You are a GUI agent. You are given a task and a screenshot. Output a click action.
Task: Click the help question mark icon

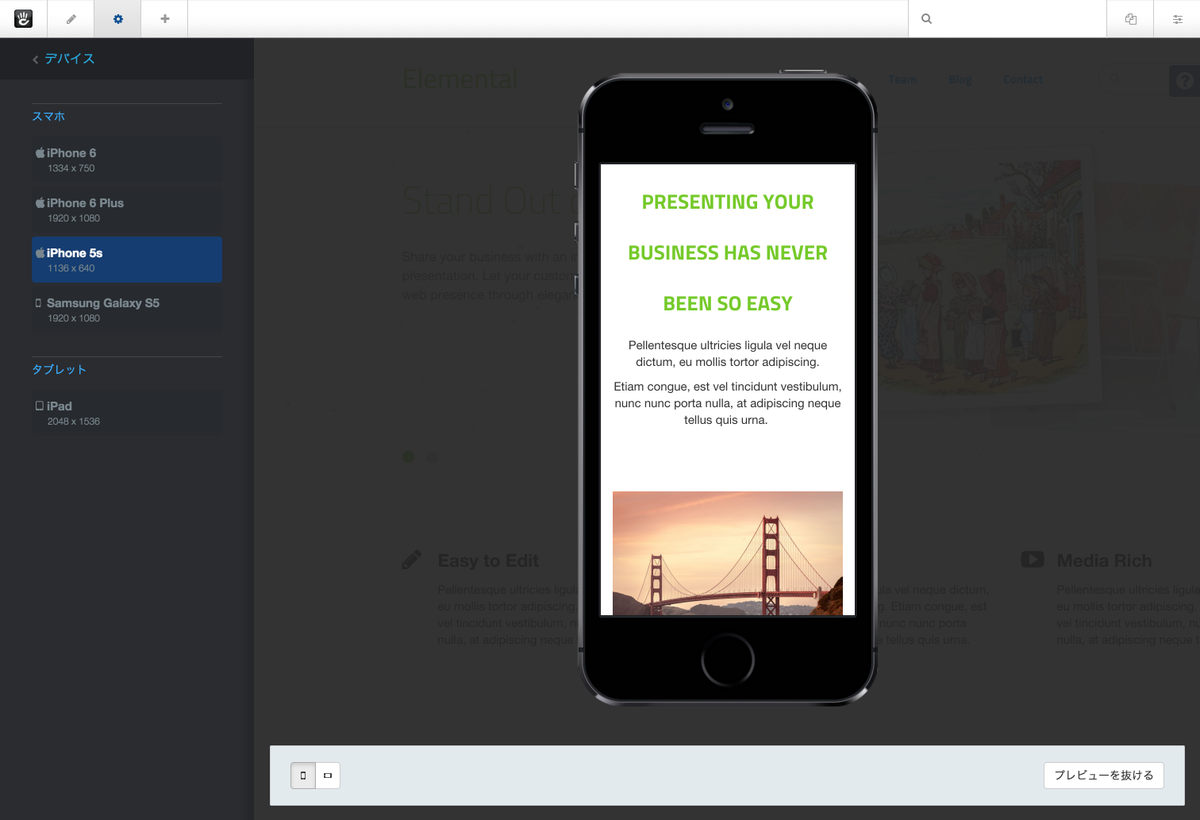(x=1187, y=82)
